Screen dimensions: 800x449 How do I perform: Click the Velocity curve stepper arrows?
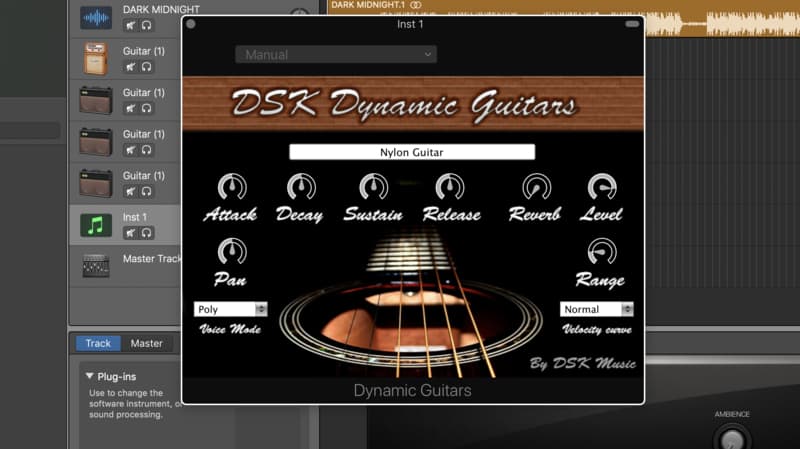(x=627, y=309)
